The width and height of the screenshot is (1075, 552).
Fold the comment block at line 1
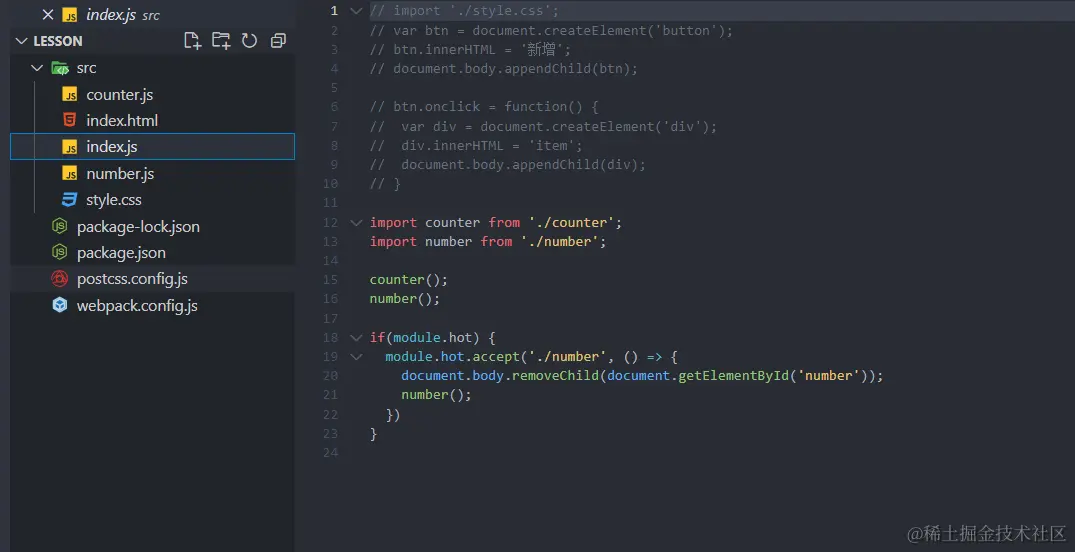[x=356, y=11]
